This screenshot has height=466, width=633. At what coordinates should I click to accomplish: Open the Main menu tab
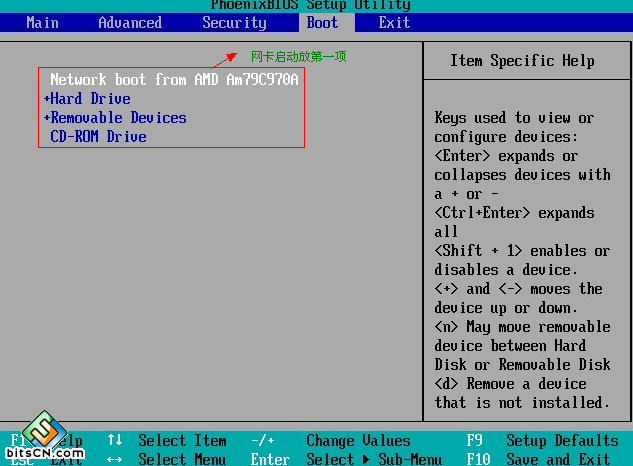point(42,23)
